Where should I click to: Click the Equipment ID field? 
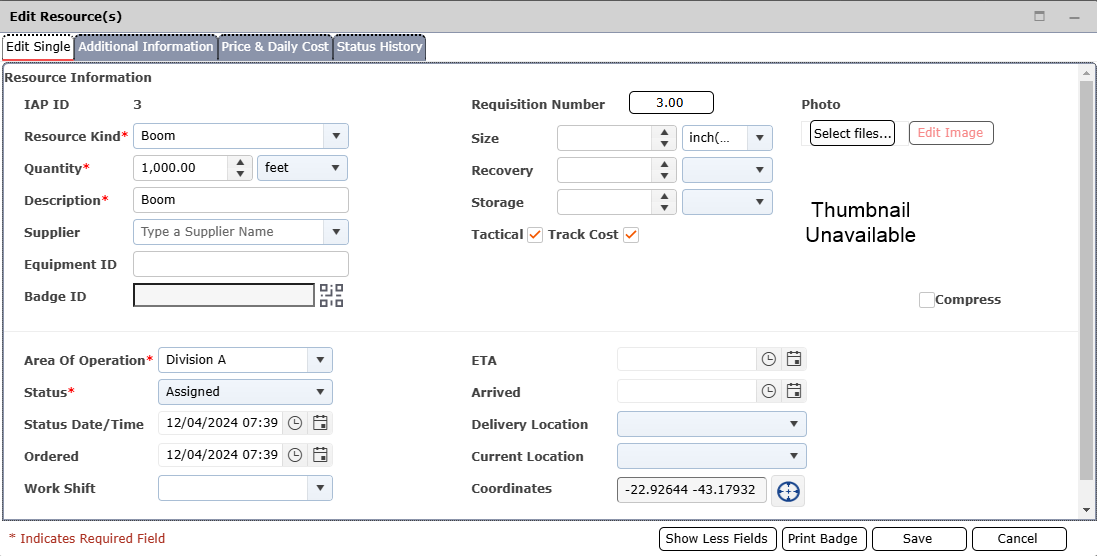pyautogui.click(x=241, y=264)
